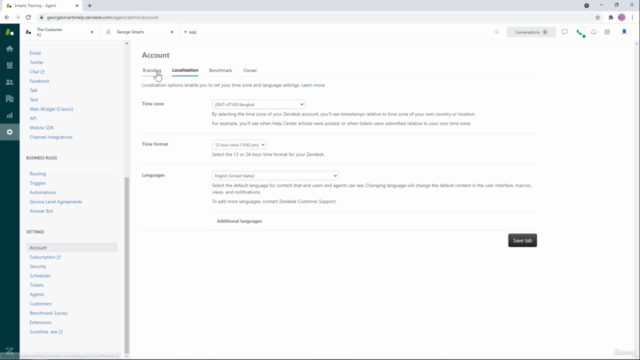Open Sunshine new link
This screenshot has width=640, height=360.
tap(46, 332)
